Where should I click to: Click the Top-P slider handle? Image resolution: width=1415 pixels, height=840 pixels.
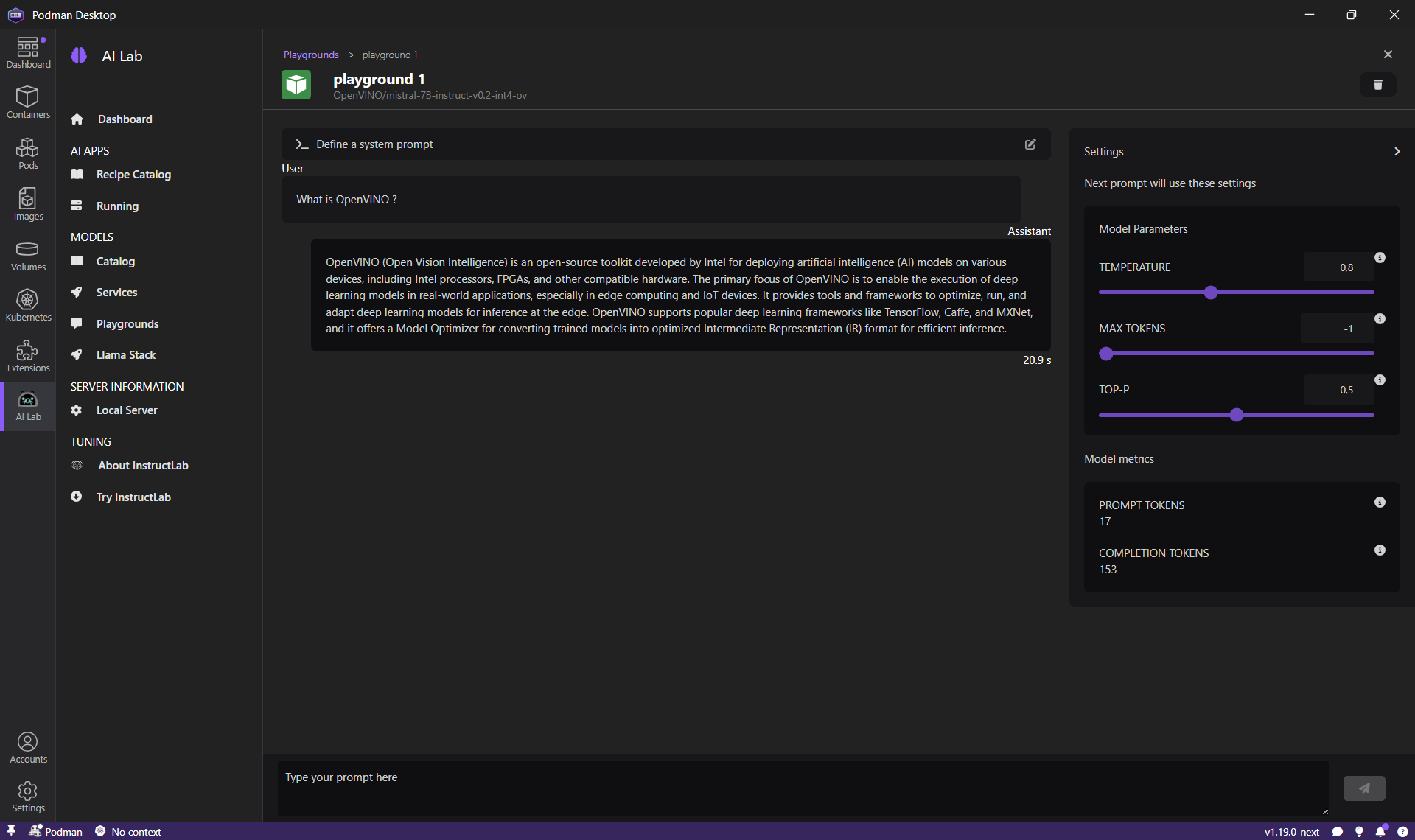coord(1237,415)
